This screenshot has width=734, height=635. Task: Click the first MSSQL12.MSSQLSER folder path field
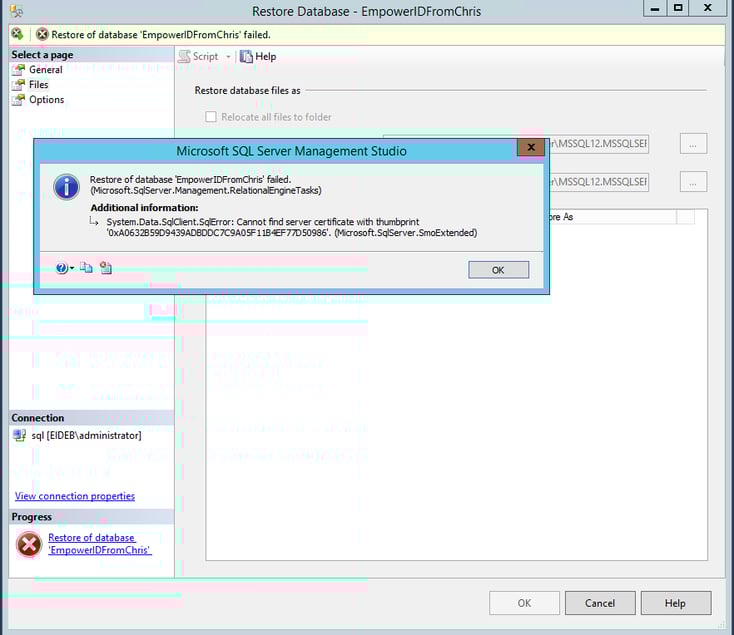tap(597, 144)
